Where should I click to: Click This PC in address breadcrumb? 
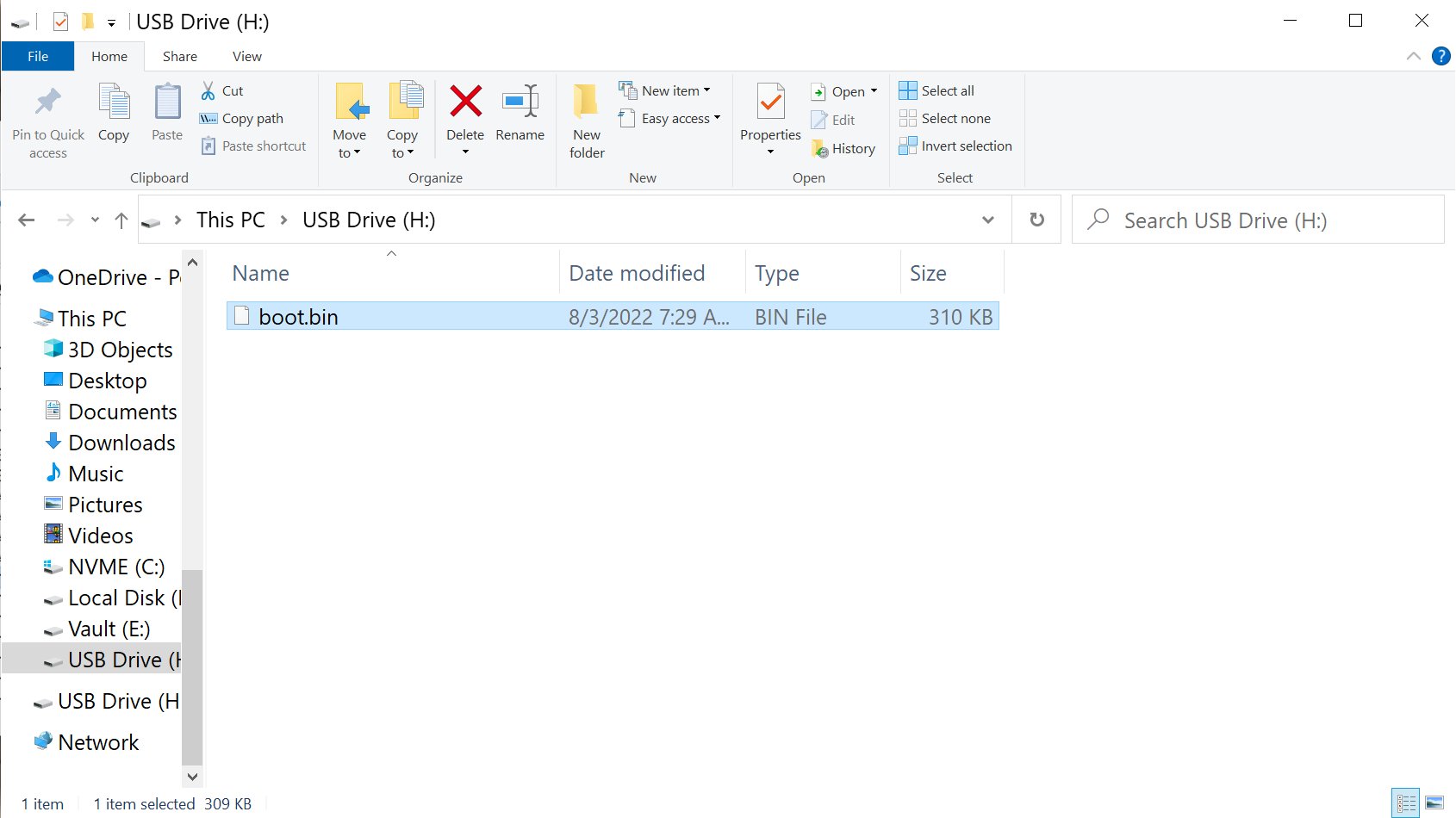(231, 220)
